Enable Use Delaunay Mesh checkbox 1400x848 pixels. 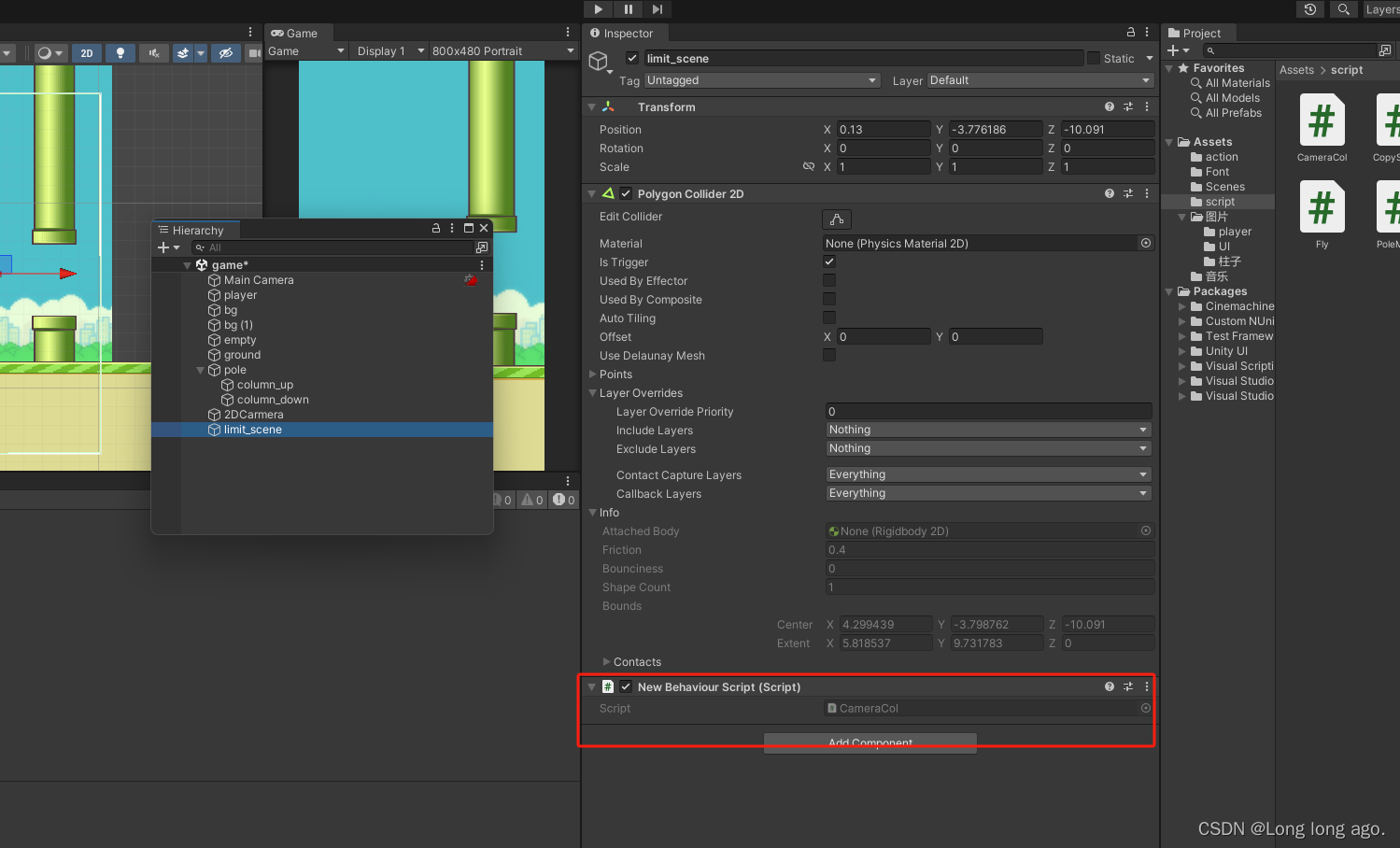point(829,355)
